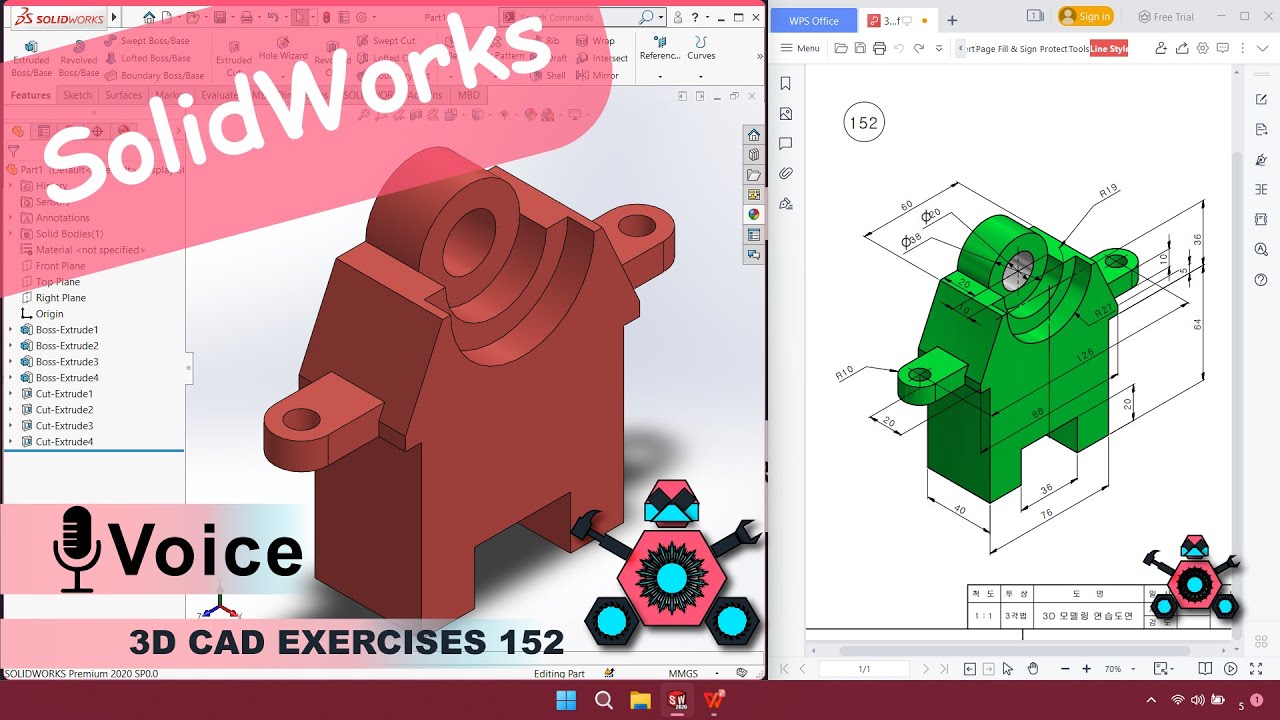Open the Bookmark panel in WPS sidebar
This screenshot has width=1280, height=720.
point(786,84)
